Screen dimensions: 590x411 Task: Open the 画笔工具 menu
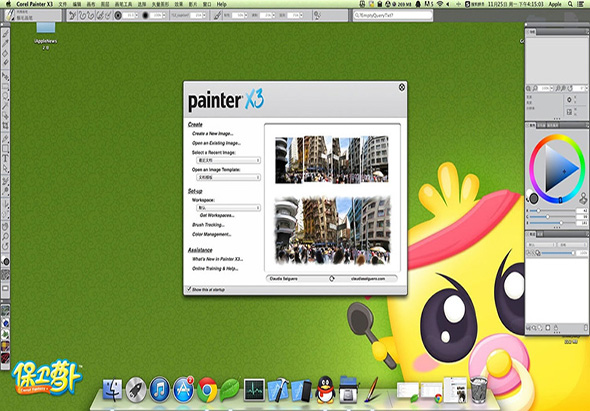pos(123,4)
